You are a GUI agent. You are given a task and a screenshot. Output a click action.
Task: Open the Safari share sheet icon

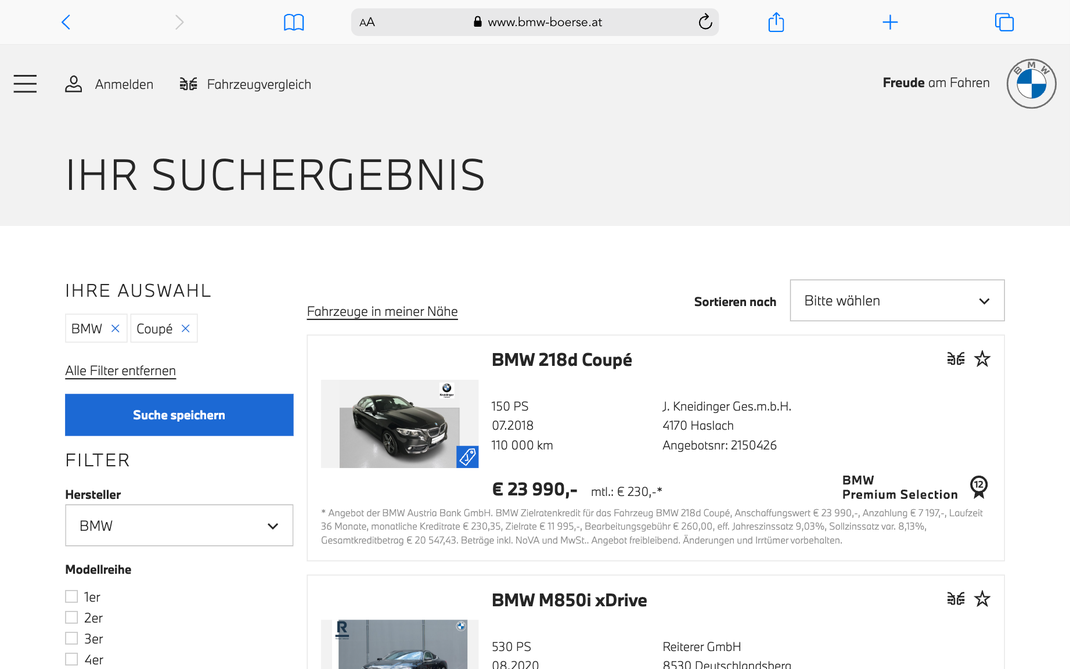775,21
